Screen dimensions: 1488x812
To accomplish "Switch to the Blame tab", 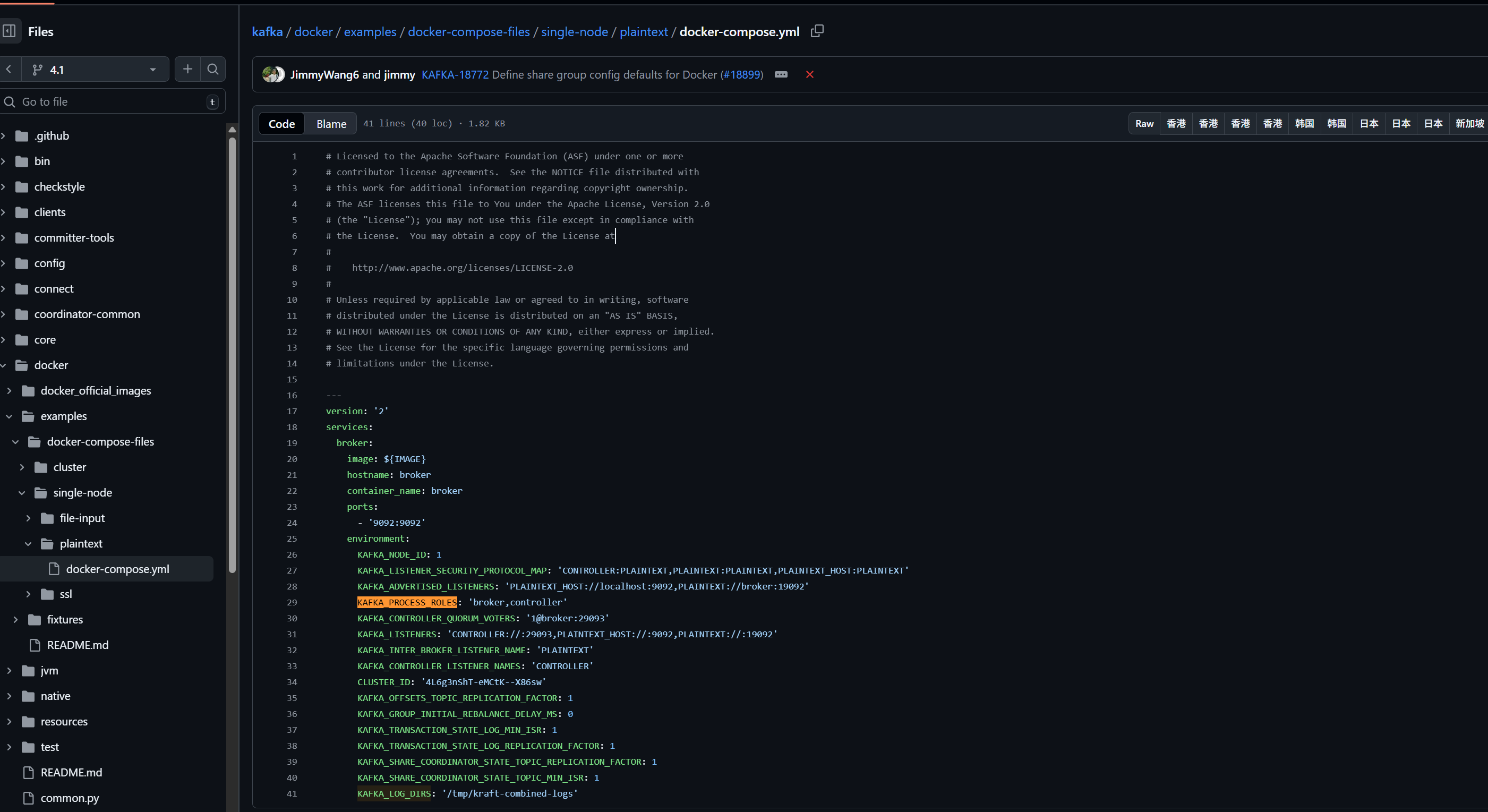I will (331, 124).
